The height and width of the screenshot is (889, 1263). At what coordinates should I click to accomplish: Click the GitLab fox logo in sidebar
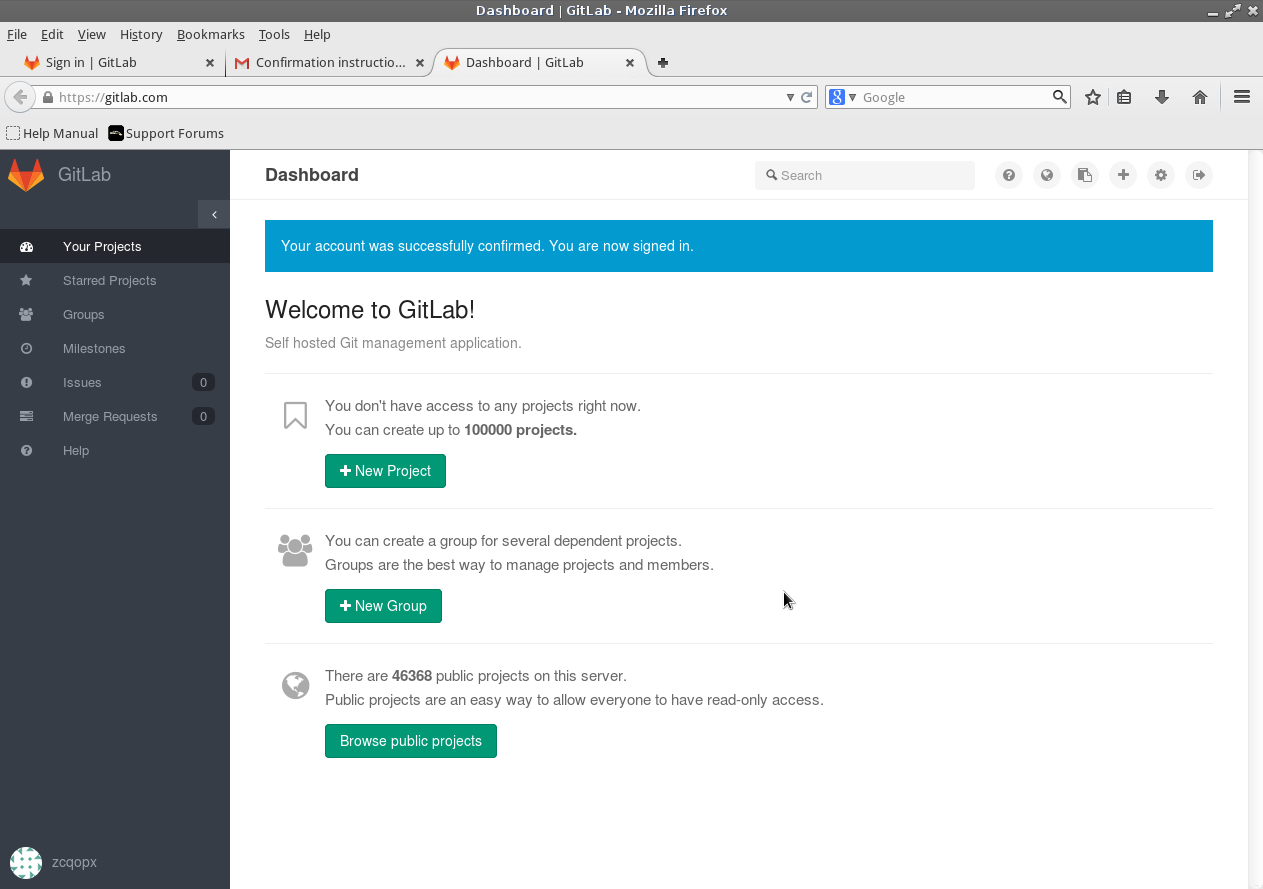click(26, 174)
